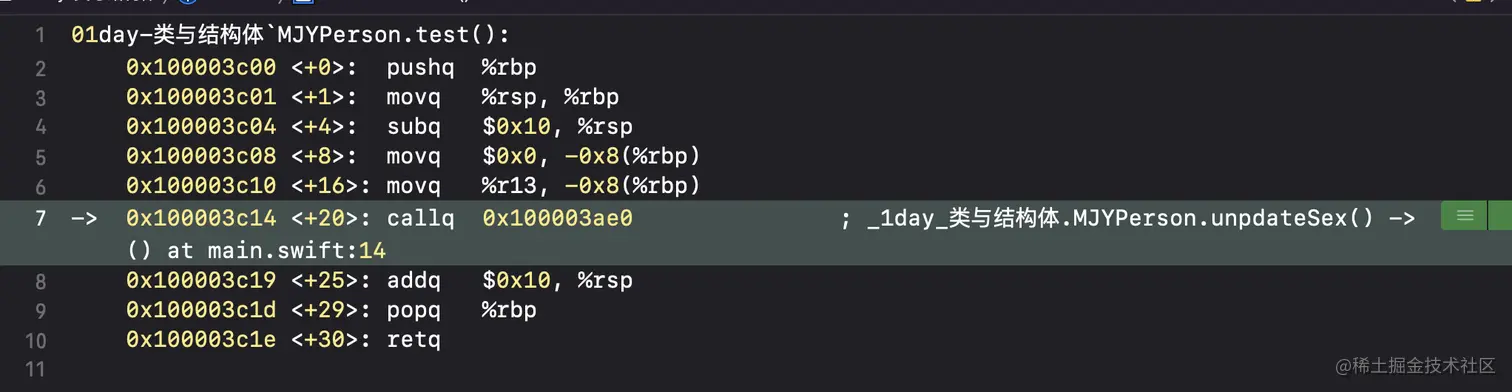Click the callq target address 0x100003ae0
Viewport: 1512px width, 392px height.
pos(557,217)
